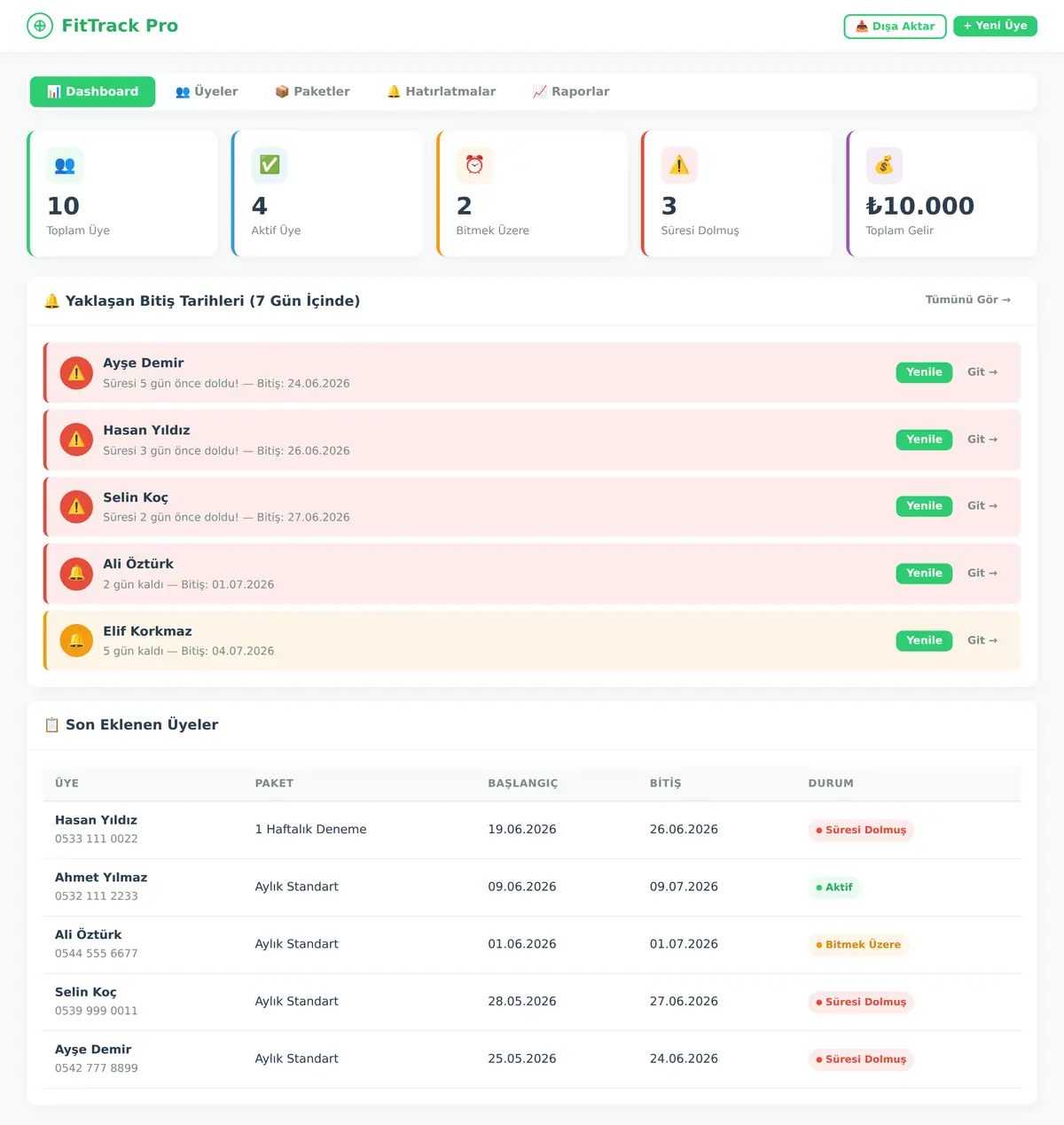Click the ₺10.000 Toplam Gelir value
Screen dimensions: 1064x1125
tap(919, 207)
